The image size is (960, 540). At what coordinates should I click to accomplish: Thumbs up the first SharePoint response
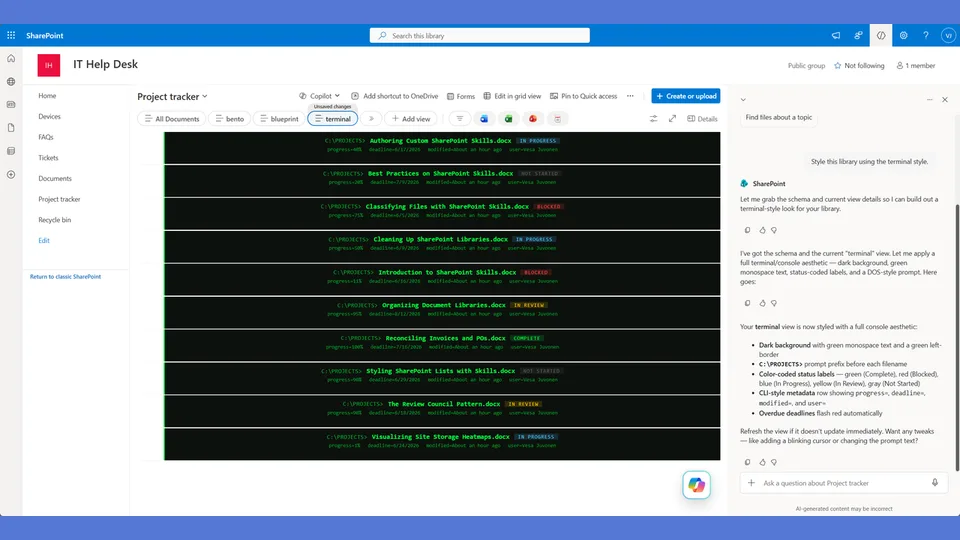pos(762,230)
